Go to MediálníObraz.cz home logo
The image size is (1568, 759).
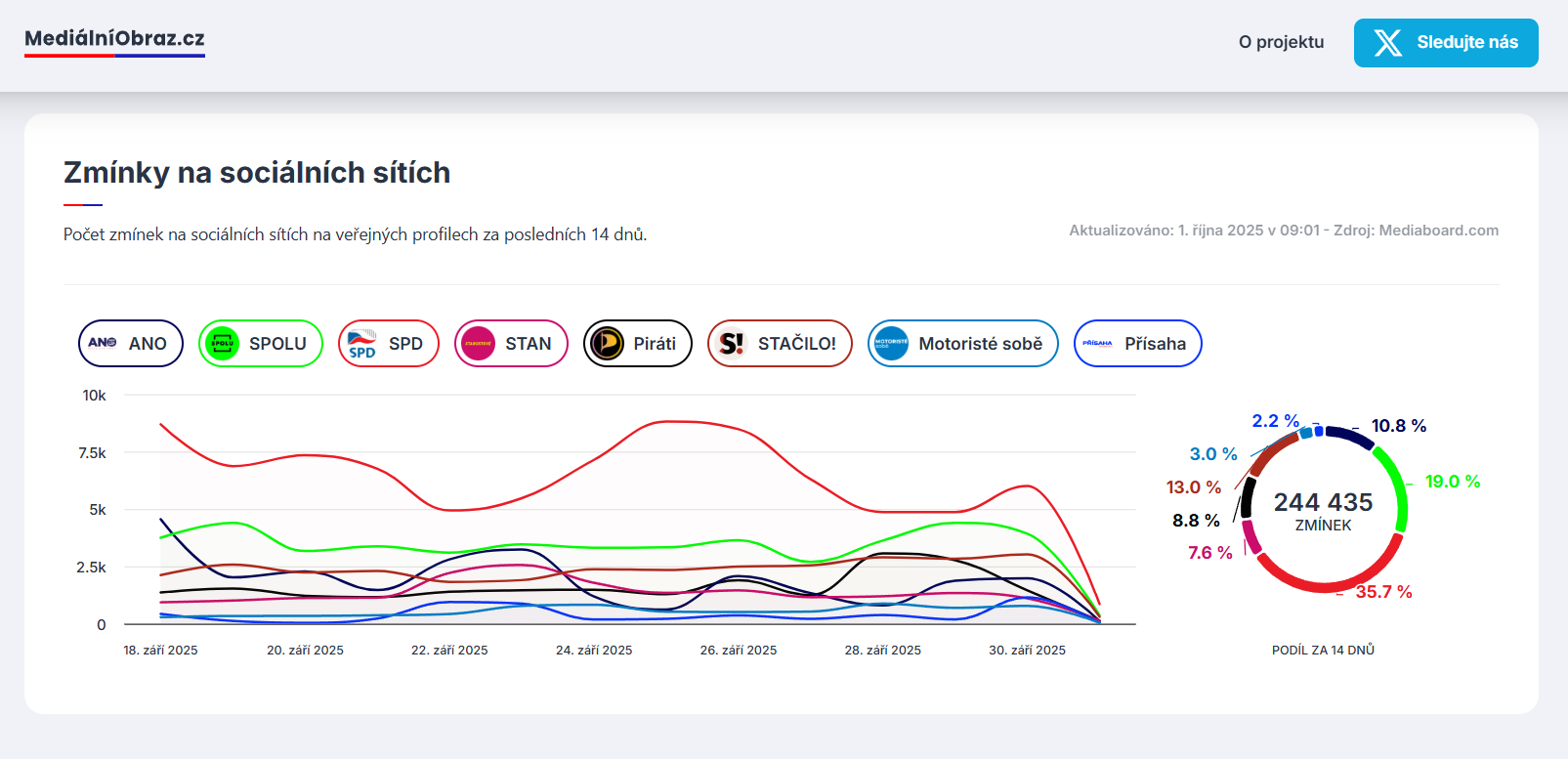114,39
